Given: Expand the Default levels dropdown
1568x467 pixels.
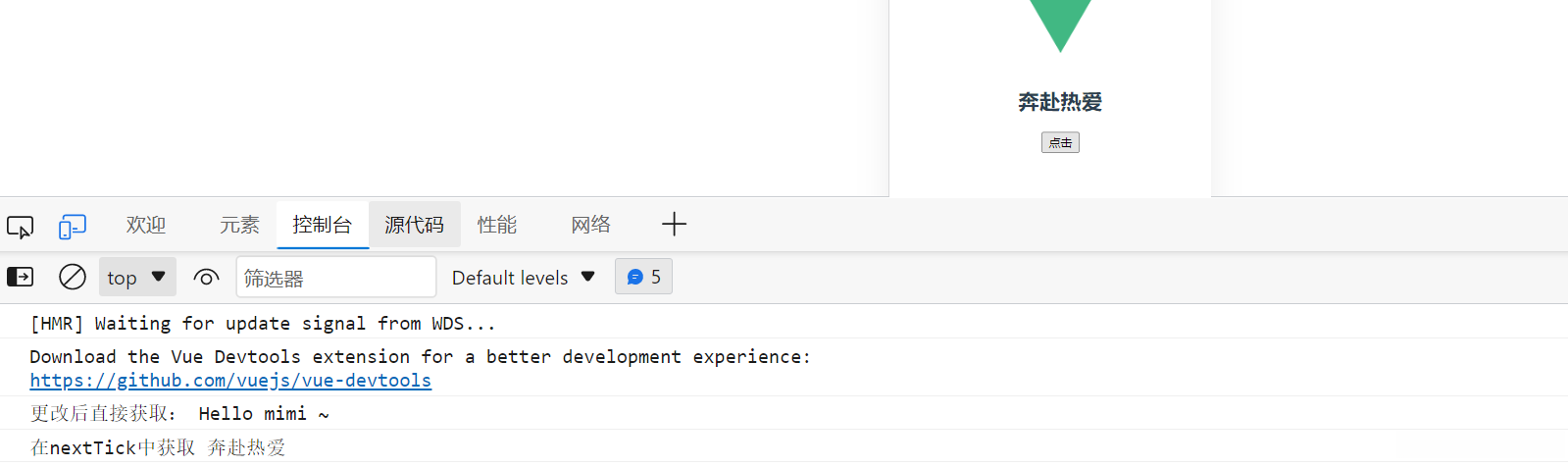Looking at the screenshot, I should pos(524,278).
